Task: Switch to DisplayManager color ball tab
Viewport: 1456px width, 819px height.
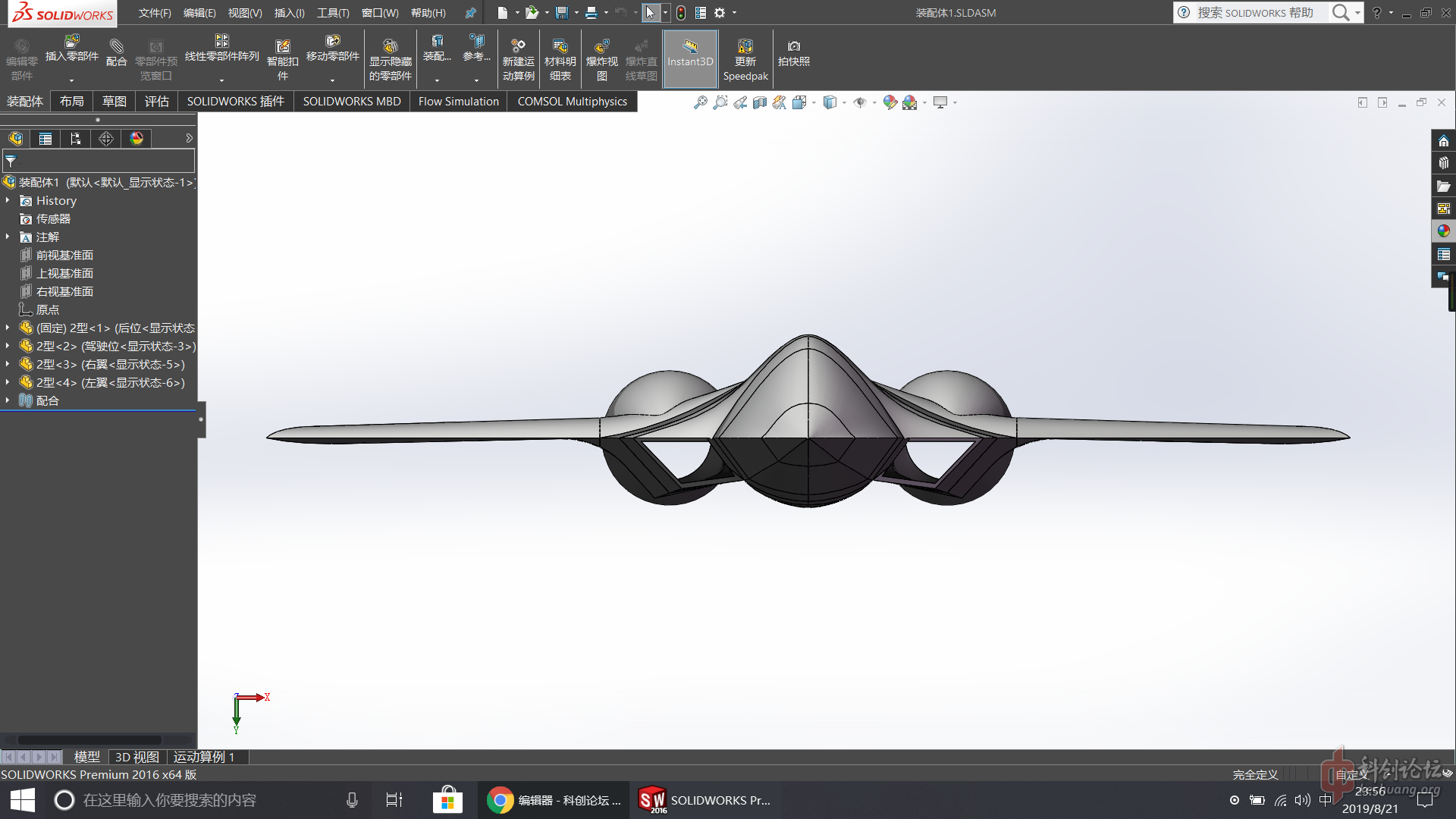Action: pyautogui.click(x=136, y=138)
